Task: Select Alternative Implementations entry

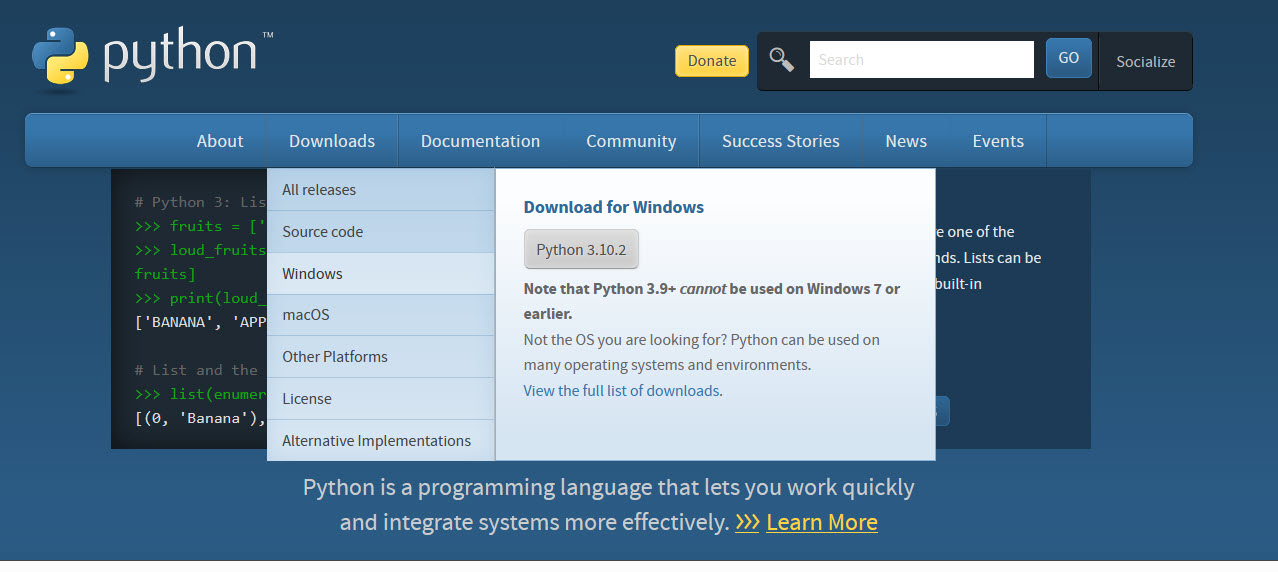Action: pyautogui.click(x=381, y=441)
